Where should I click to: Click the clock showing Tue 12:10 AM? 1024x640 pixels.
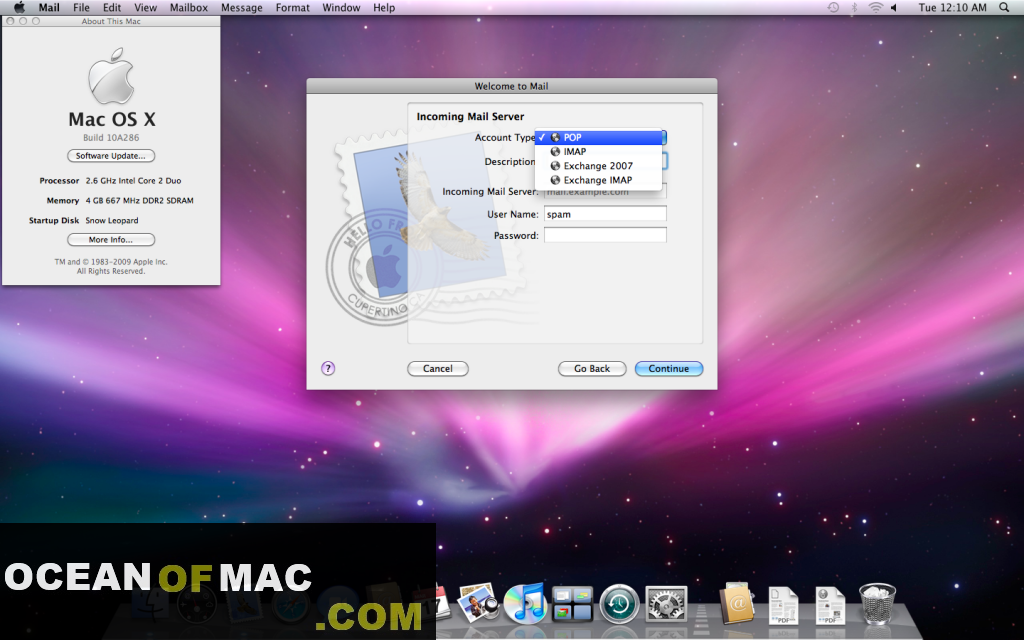coord(952,8)
